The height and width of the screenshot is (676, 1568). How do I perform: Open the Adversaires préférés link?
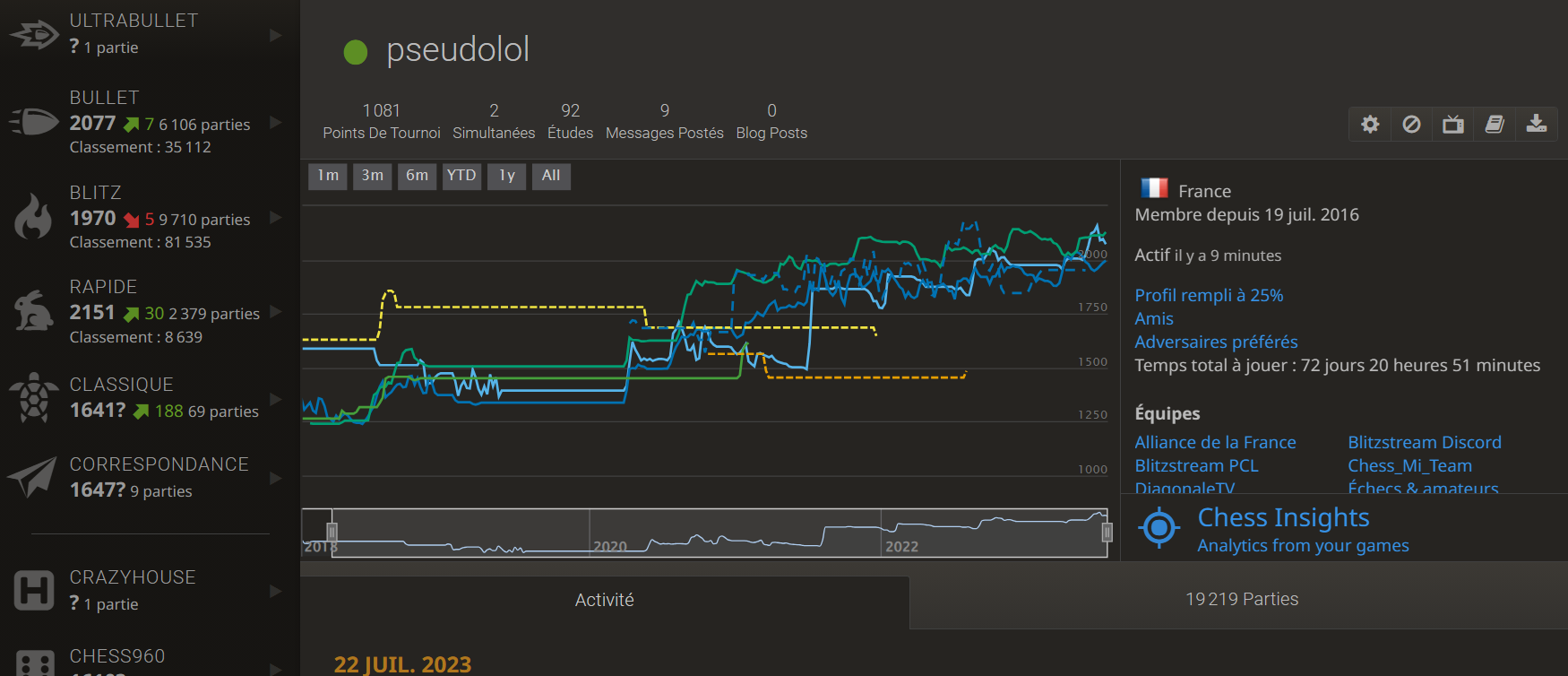click(1216, 342)
